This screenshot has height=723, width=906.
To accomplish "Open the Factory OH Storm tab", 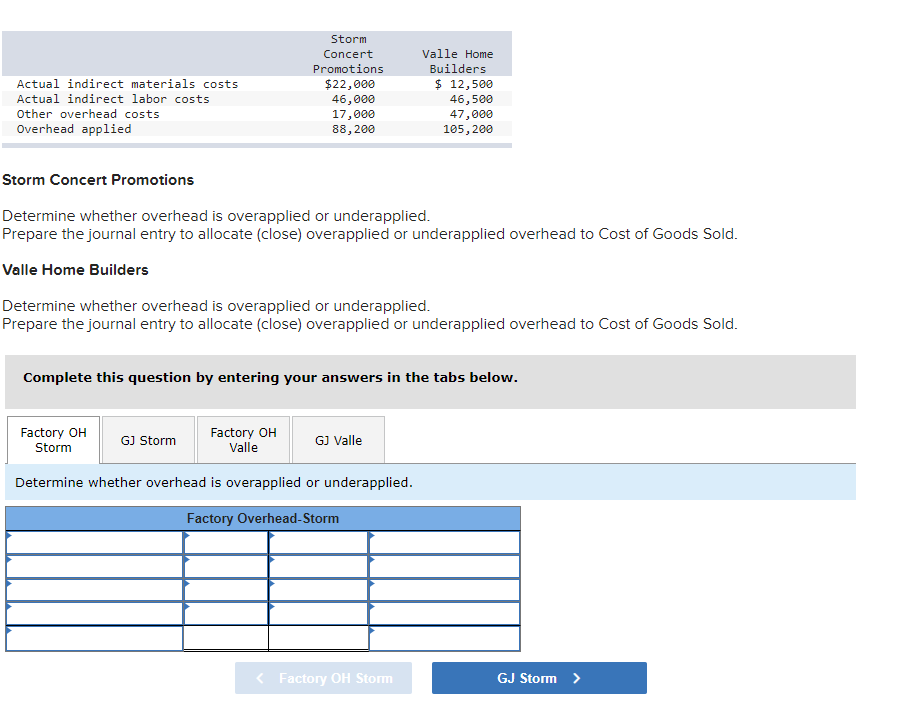I will [x=53, y=440].
